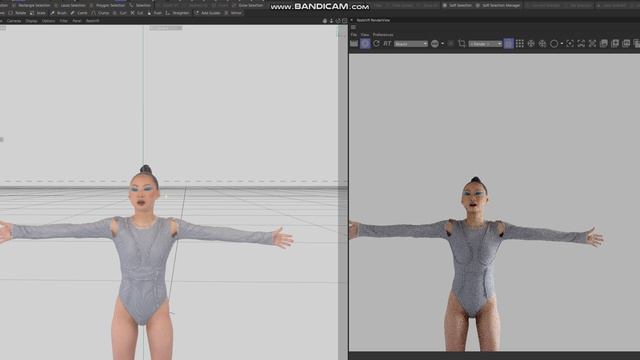Toggle the Soft Selection option
Image resolution: width=640 pixels, height=360 pixels.
tap(457, 5)
